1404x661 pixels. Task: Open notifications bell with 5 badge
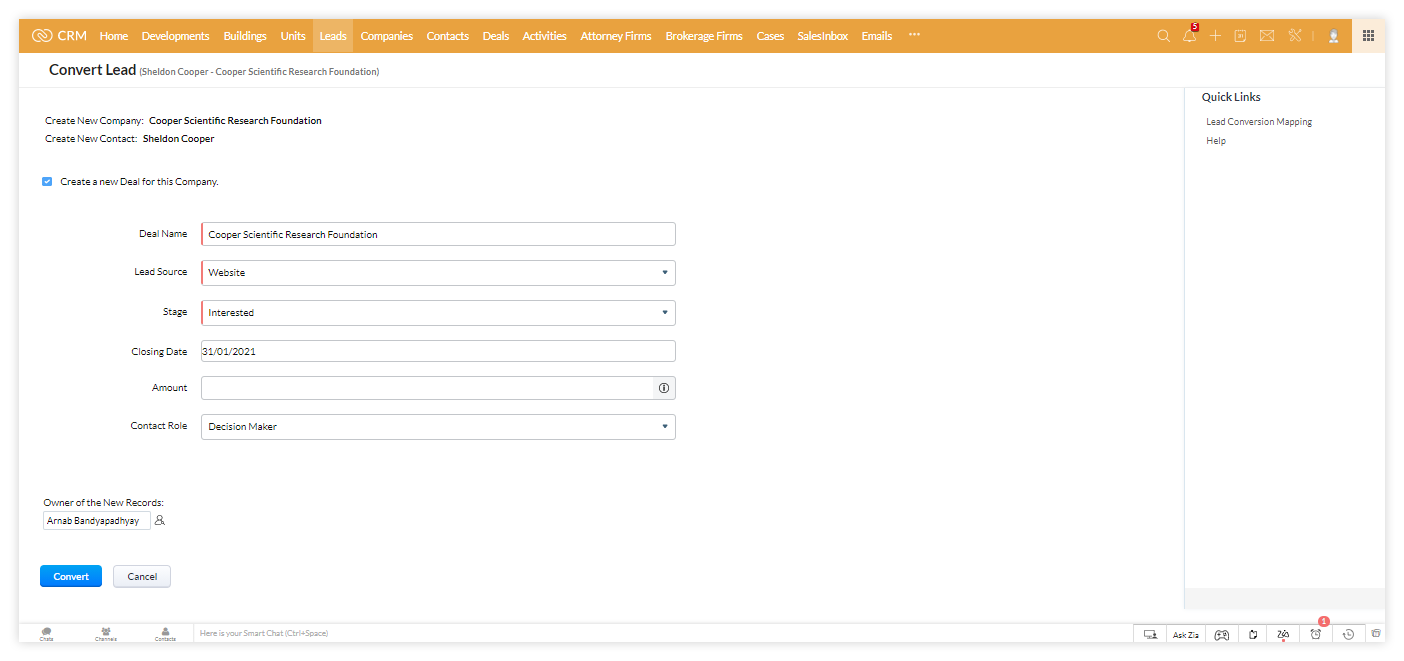1189,35
